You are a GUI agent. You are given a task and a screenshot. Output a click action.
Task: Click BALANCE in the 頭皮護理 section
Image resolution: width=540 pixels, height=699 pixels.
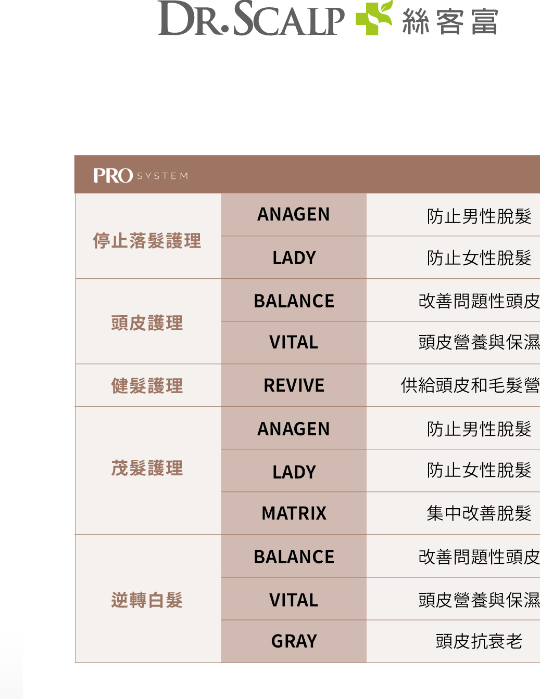[293, 301]
